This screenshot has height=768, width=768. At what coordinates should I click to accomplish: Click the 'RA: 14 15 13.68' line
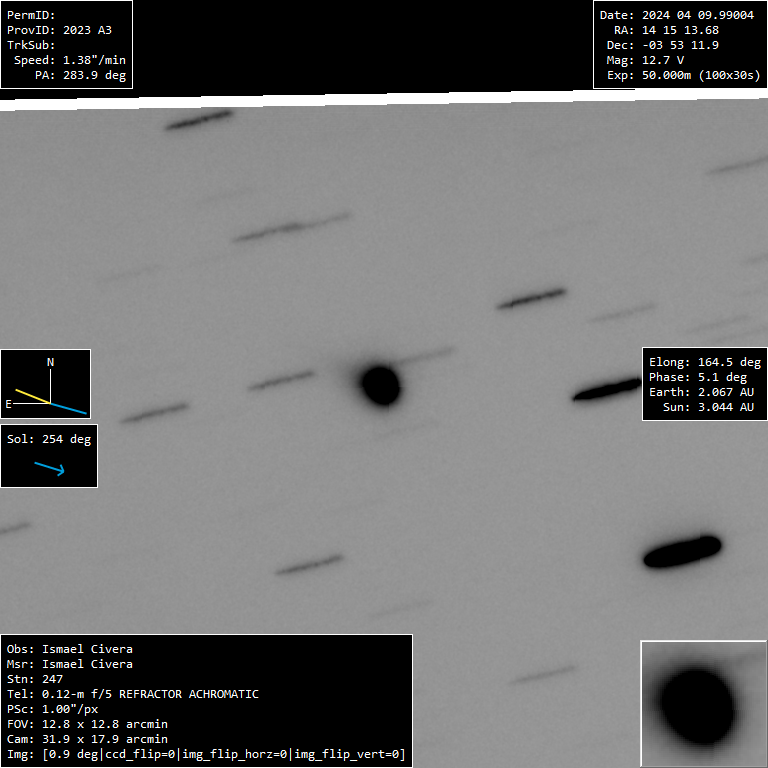click(666, 30)
